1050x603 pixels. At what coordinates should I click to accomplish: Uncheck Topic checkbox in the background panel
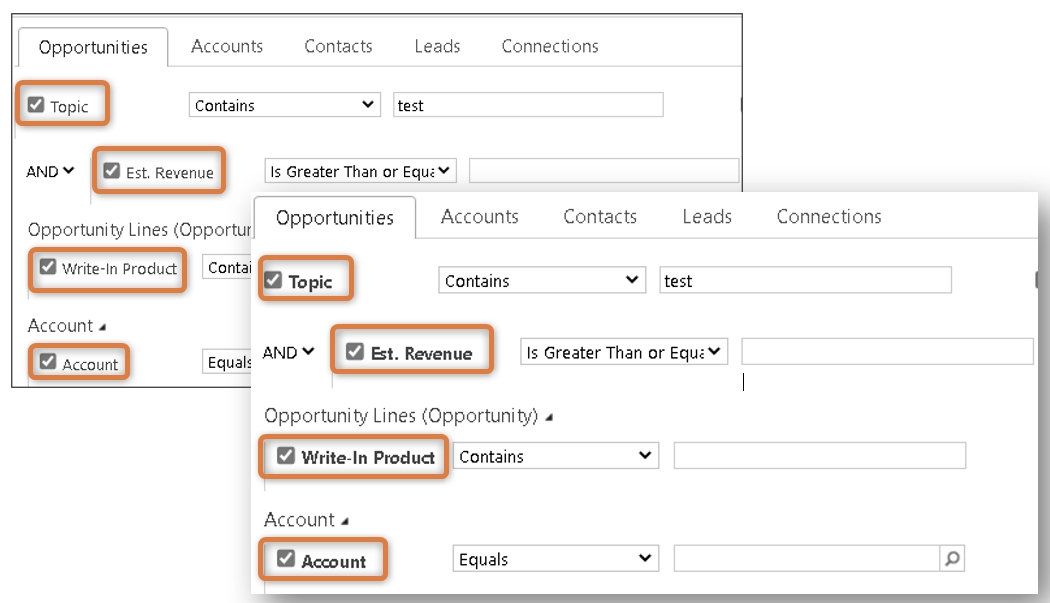click(x=36, y=105)
